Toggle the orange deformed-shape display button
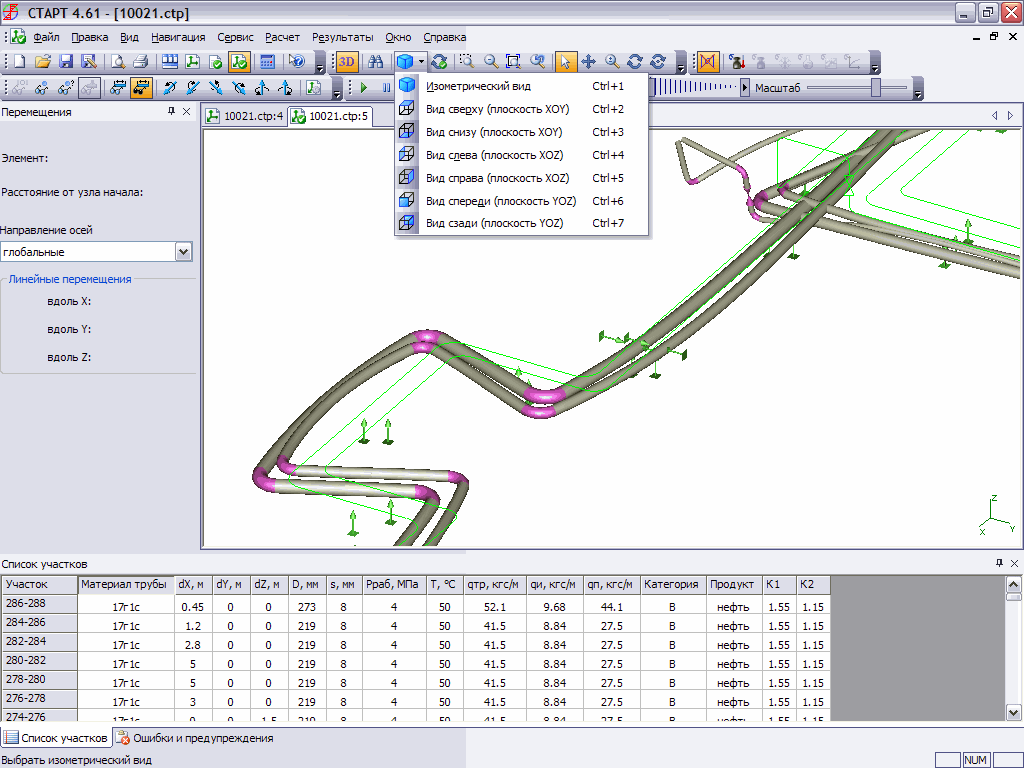 [x=709, y=62]
